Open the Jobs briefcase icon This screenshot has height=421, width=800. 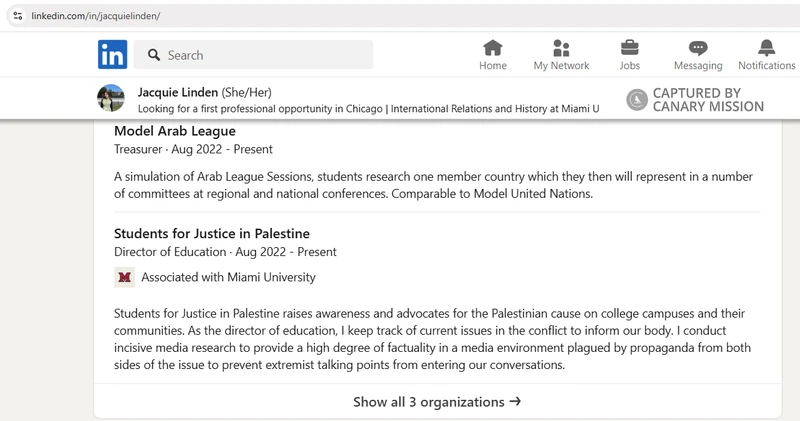click(x=629, y=48)
